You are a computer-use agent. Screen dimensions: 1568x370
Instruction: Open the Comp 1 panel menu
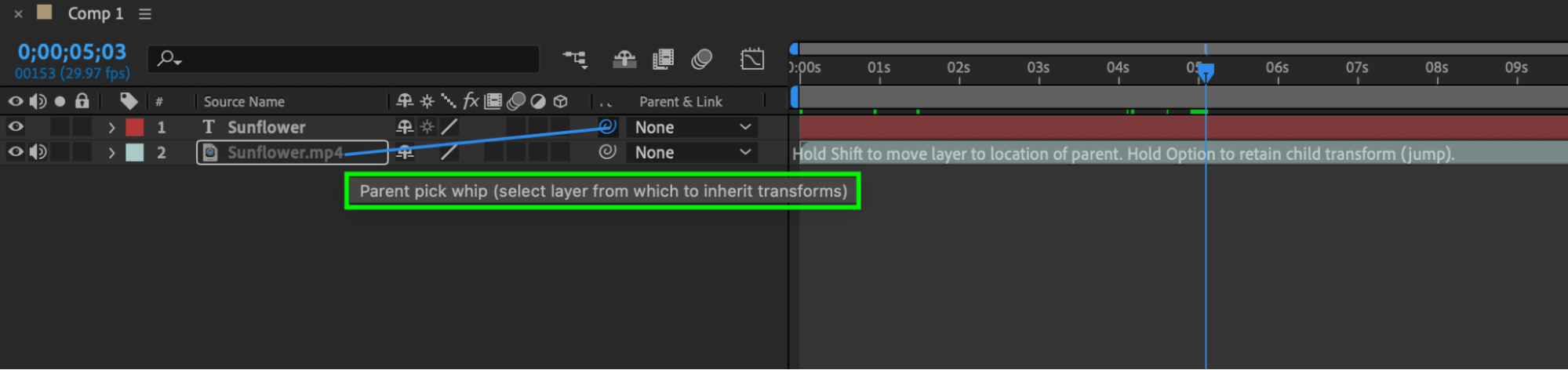click(x=145, y=14)
